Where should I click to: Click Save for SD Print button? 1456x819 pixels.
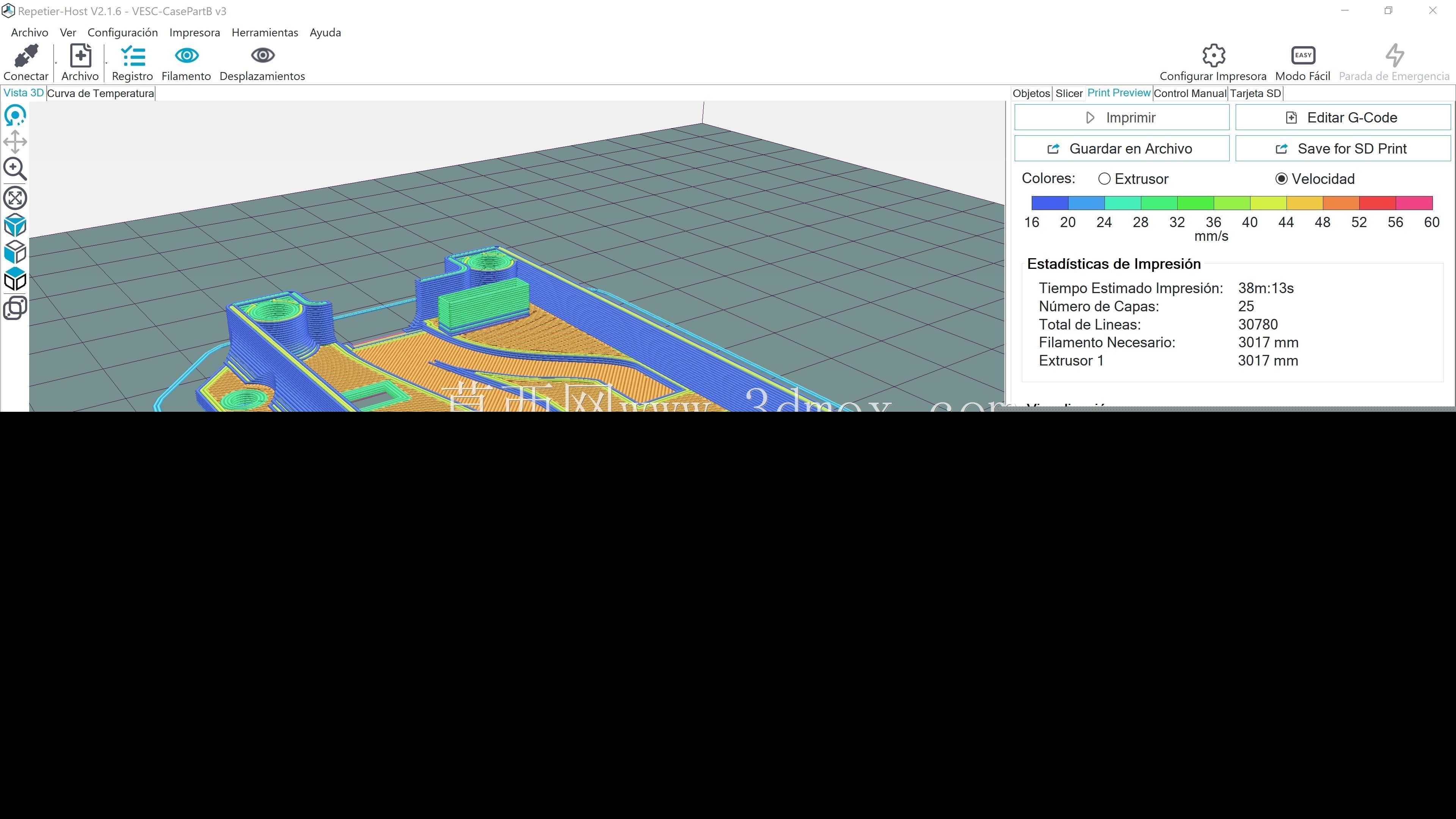click(1342, 149)
